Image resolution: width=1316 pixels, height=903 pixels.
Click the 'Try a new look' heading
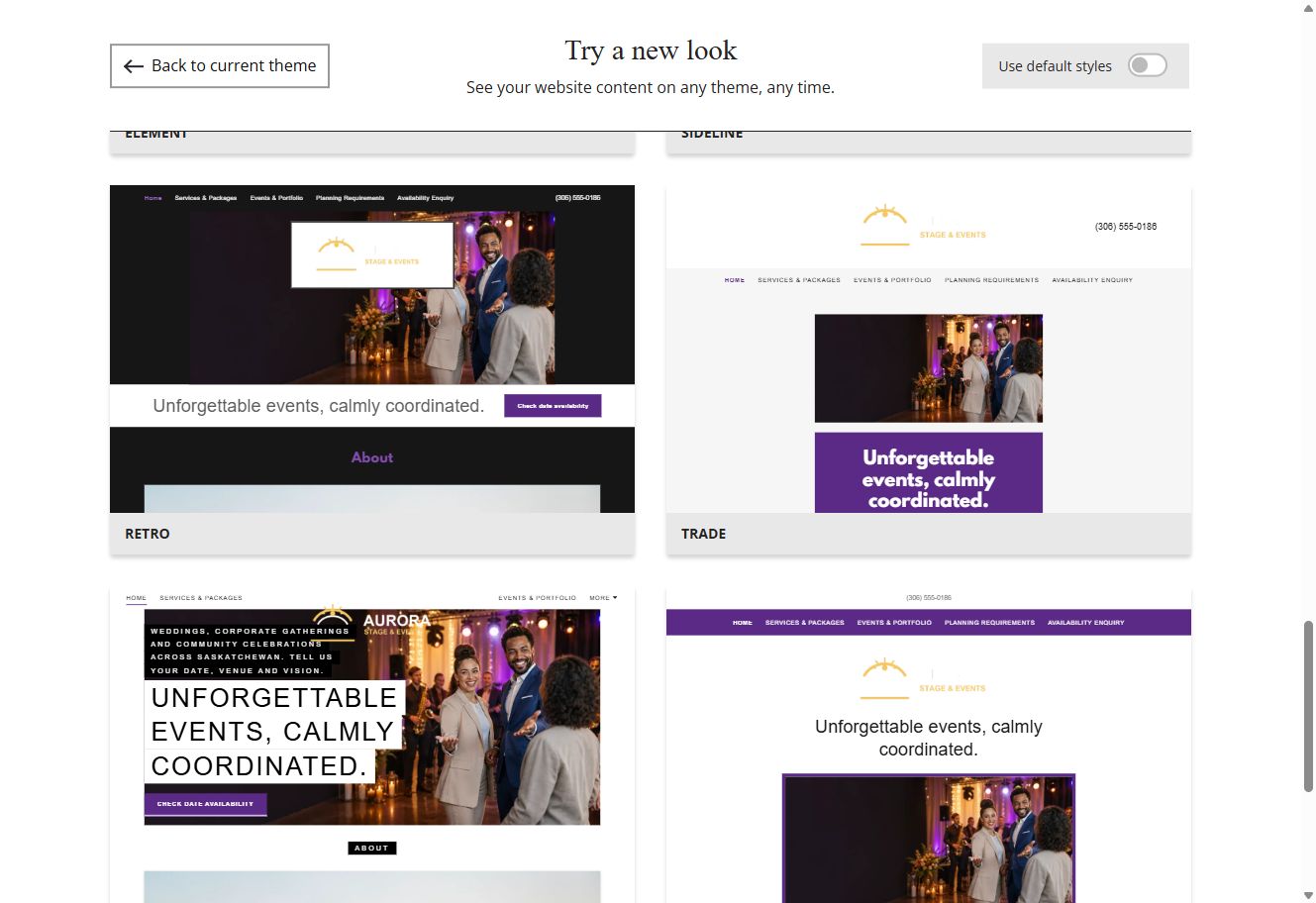(x=651, y=50)
